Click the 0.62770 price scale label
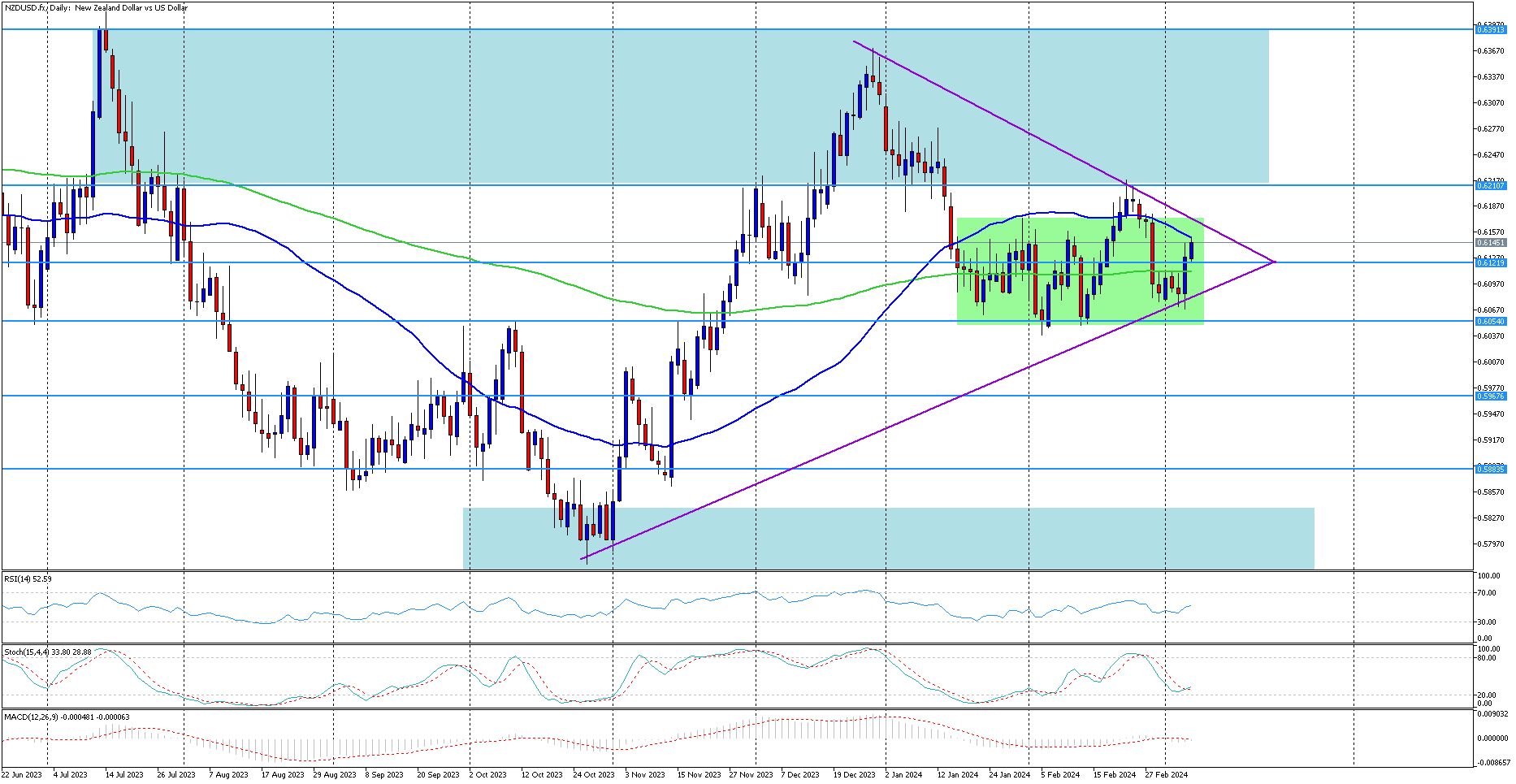This screenshot has height=784, width=1516. pyautogui.click(x=1491, y=129)
